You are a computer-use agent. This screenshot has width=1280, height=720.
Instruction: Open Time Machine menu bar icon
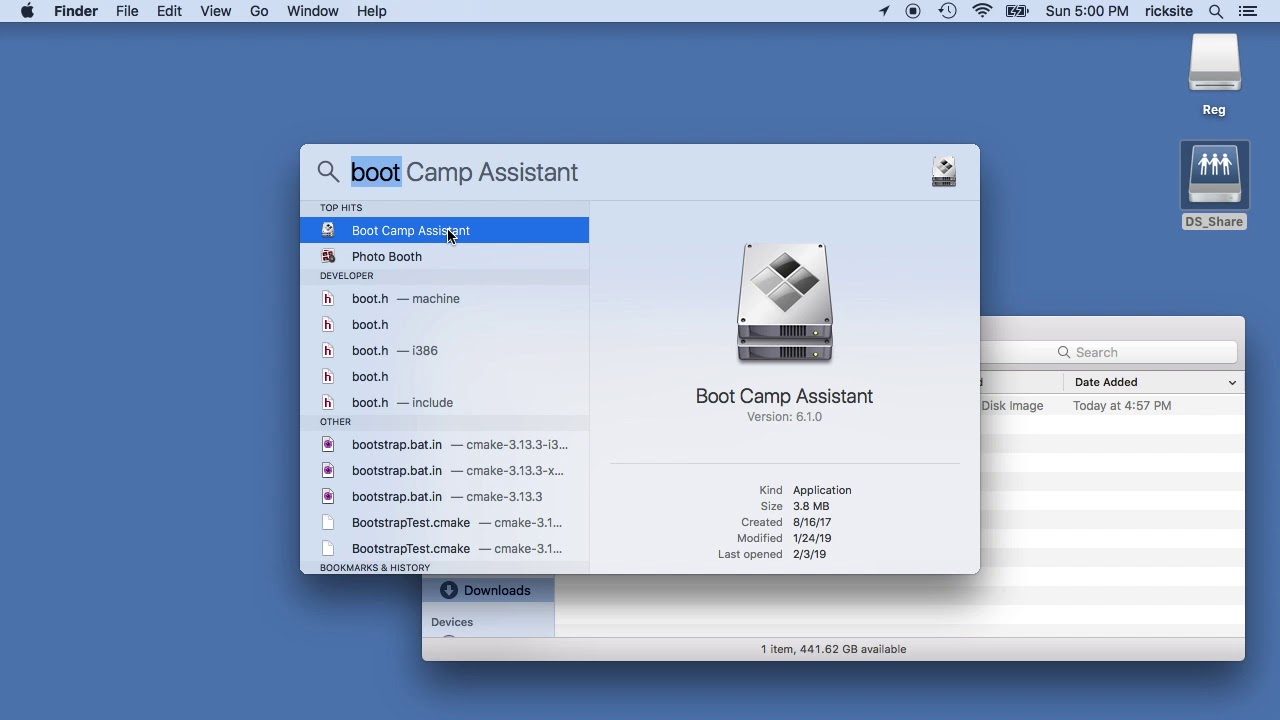pyautogui.click(x=947, y=11)
